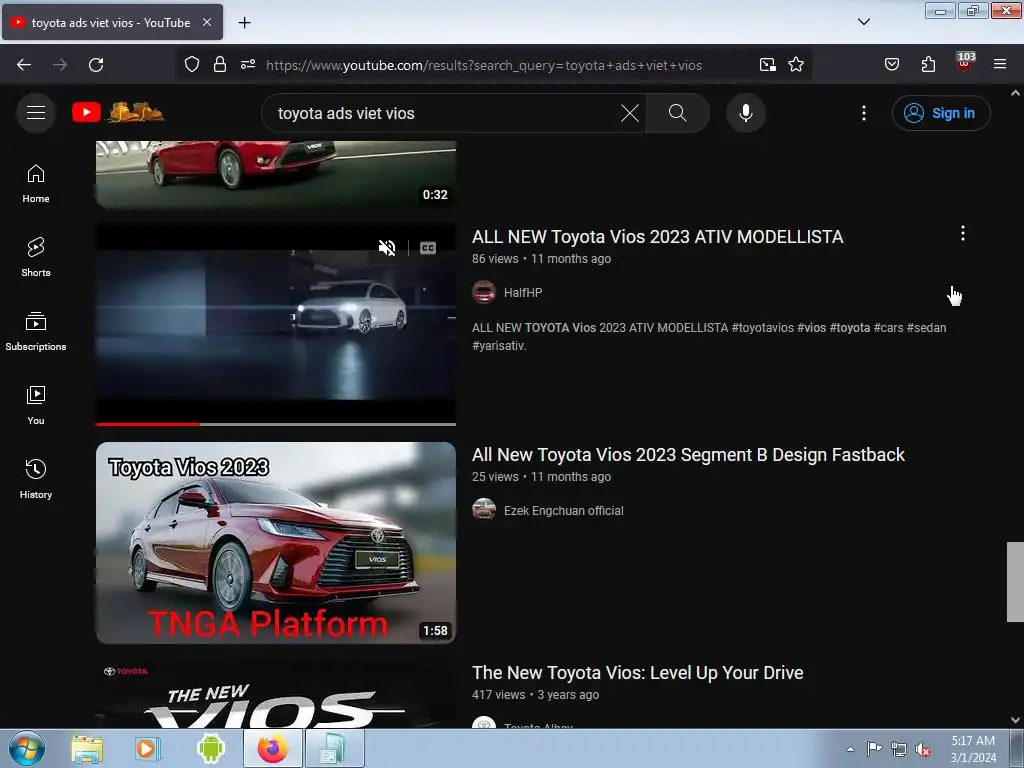The width and height of the screenshot is (1024, 768).
Task: Open Shorts in the sidebar
Action: (36, 257)
